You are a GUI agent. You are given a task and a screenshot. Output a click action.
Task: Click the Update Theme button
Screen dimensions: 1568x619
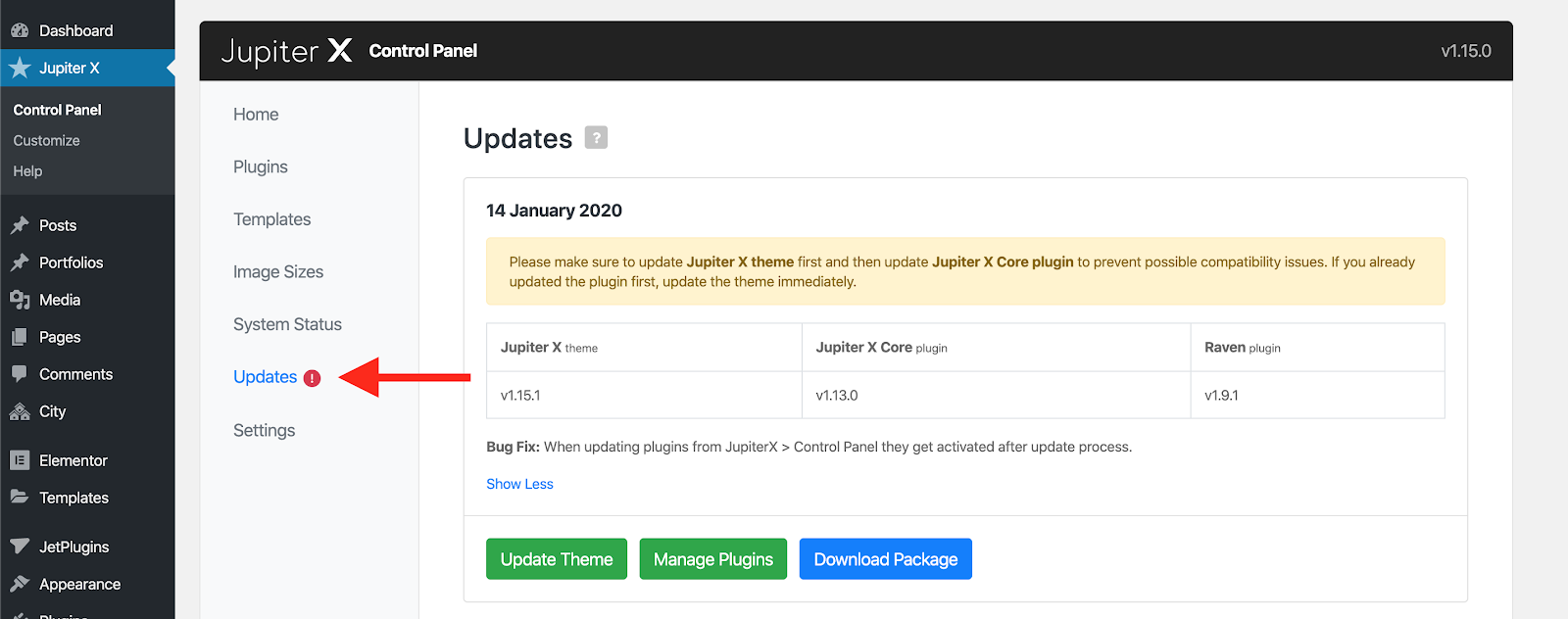pyautogui.click(x=557, y=559)
